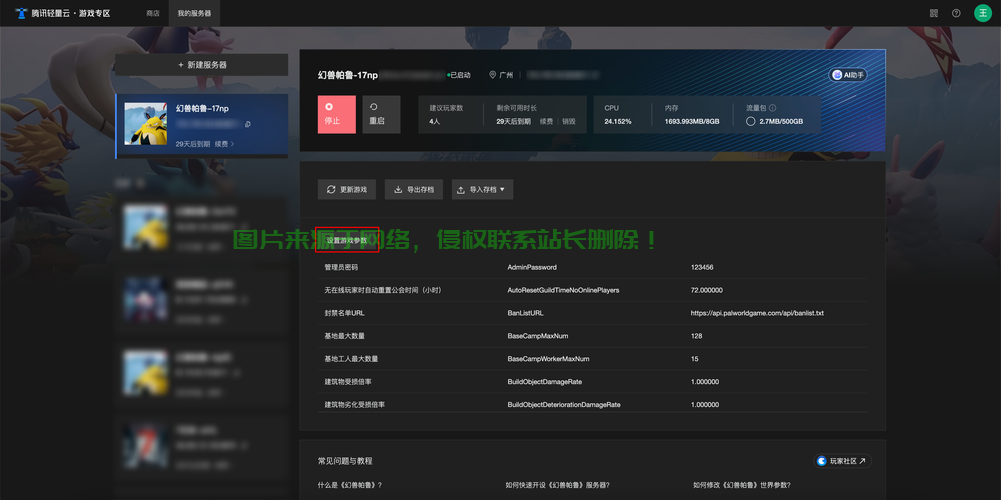Click the CPU usage value 24.152%

pos(618,121)
